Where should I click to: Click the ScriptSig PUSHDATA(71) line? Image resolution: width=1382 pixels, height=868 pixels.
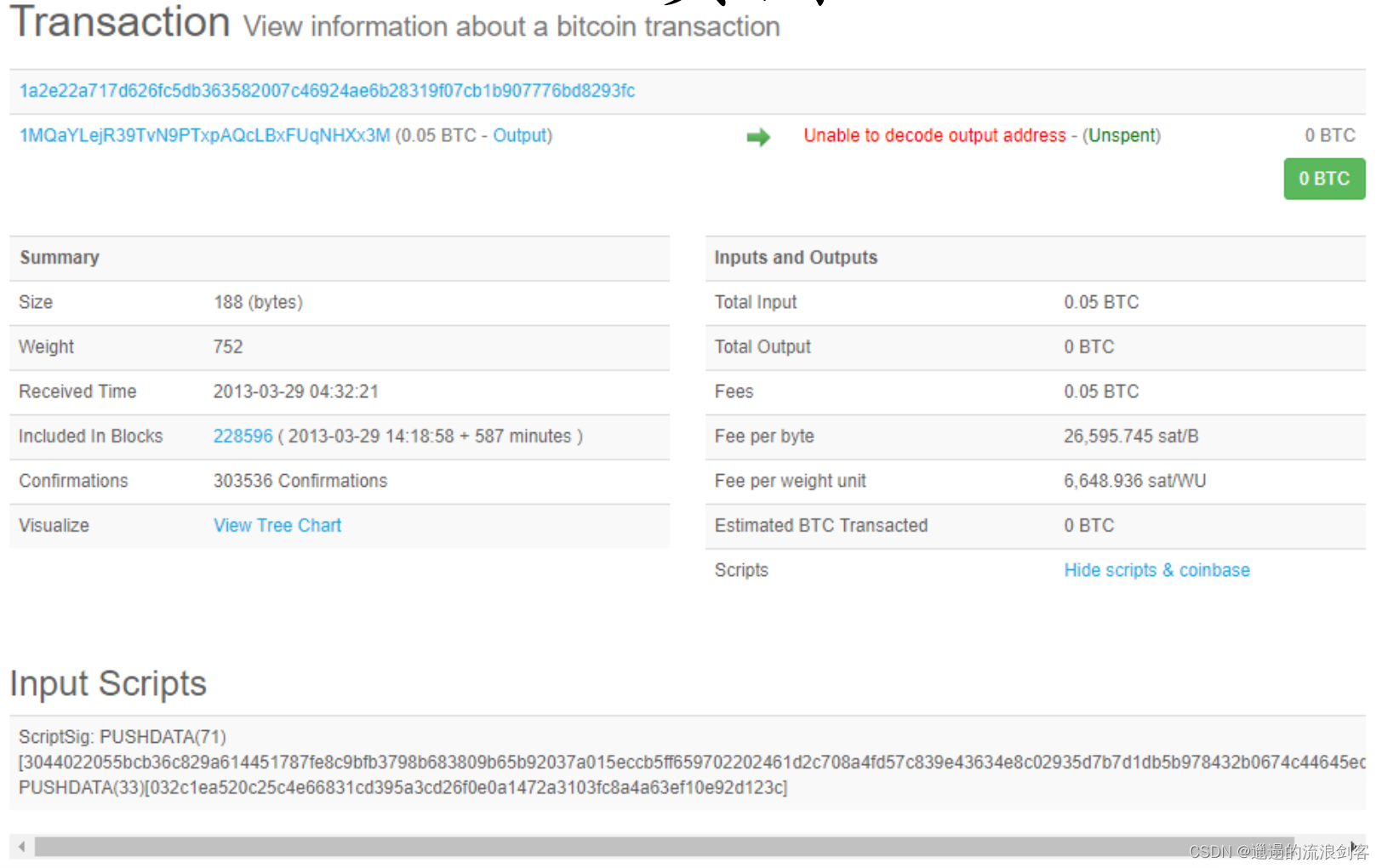pos(123,737)
